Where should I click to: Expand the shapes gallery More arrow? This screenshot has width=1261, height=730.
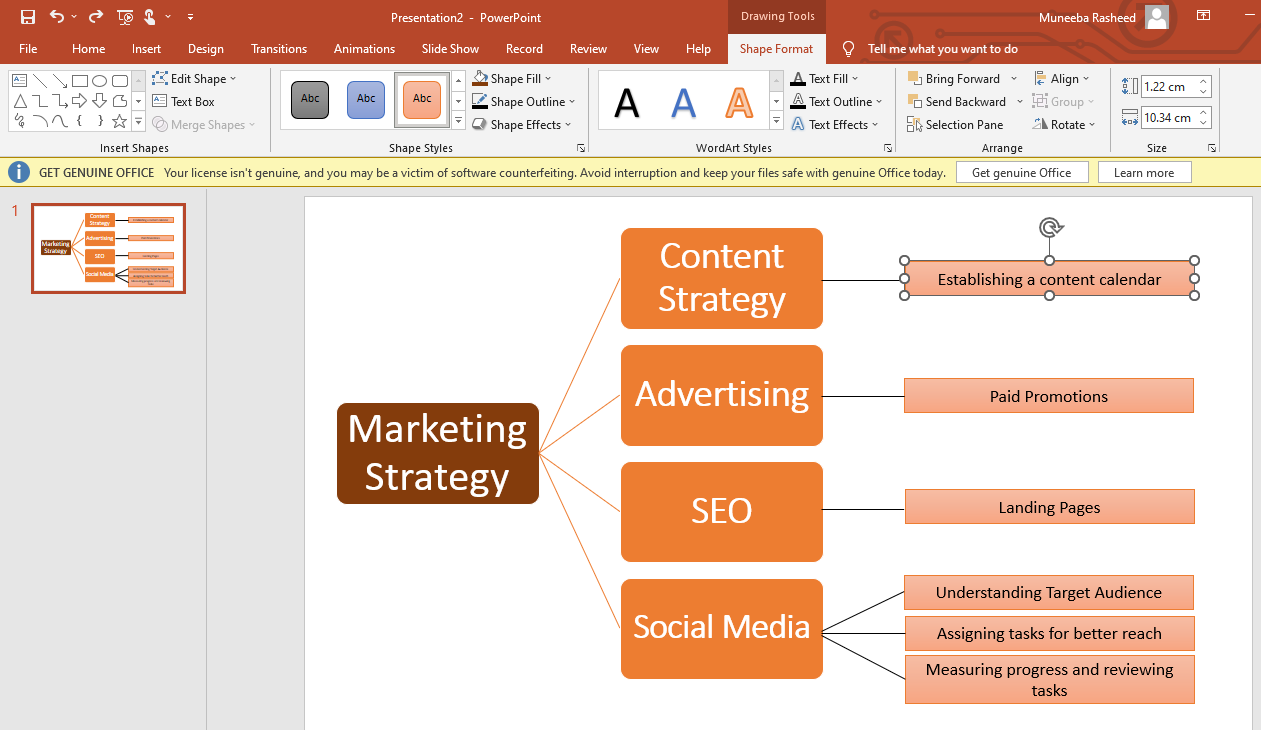pyautogui.click(x=138, y=121)
